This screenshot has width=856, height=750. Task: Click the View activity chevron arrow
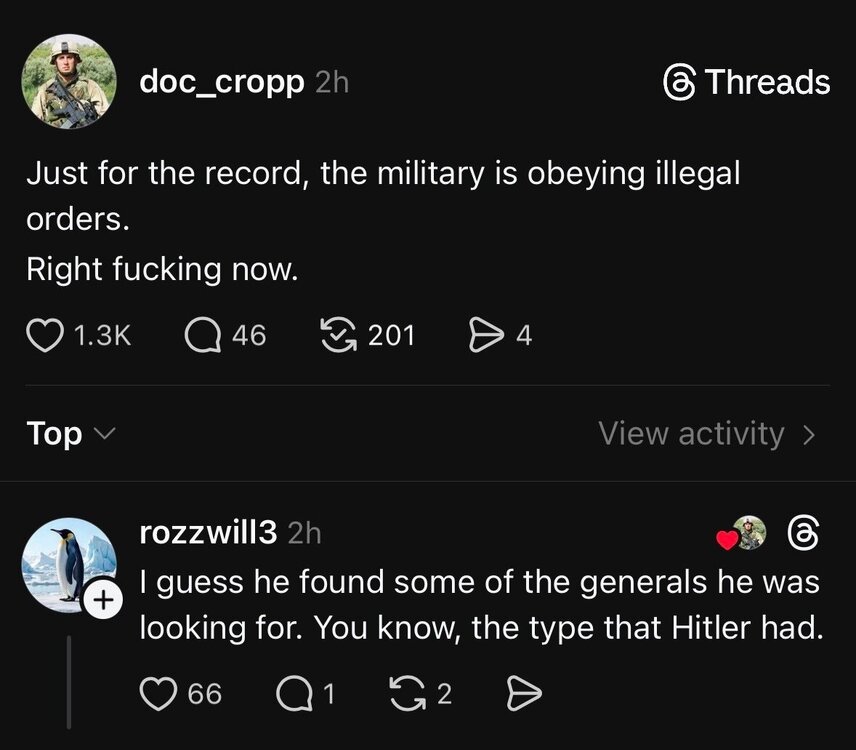click(x=810, y=435)
